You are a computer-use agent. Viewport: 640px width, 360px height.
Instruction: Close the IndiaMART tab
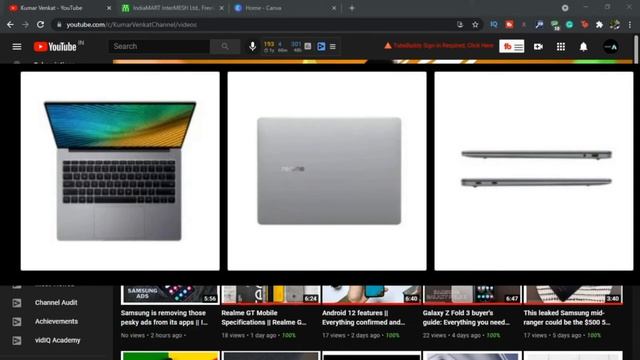[x=222, y=8]
